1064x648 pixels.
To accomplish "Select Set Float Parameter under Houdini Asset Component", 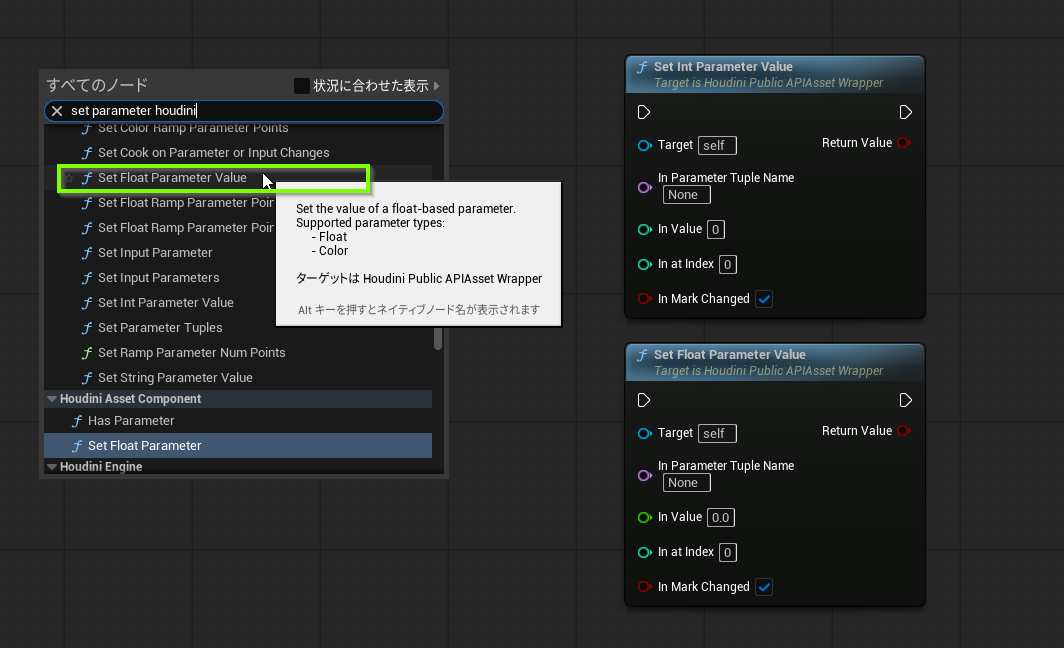I will [x=144, y=446].
